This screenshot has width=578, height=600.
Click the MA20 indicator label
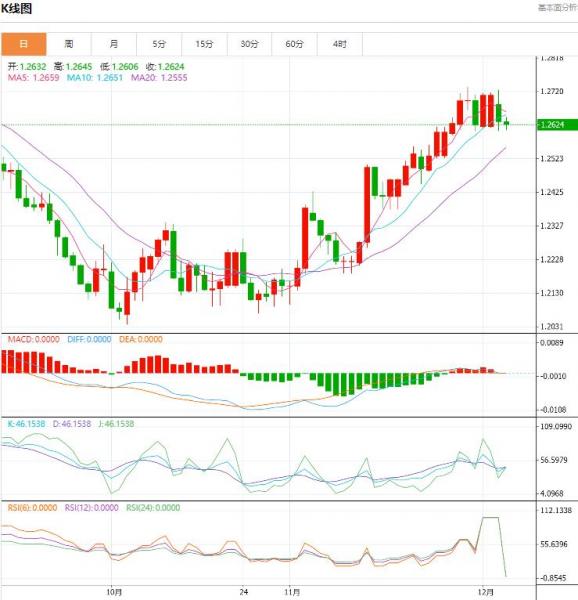click(x=159, y=78)
